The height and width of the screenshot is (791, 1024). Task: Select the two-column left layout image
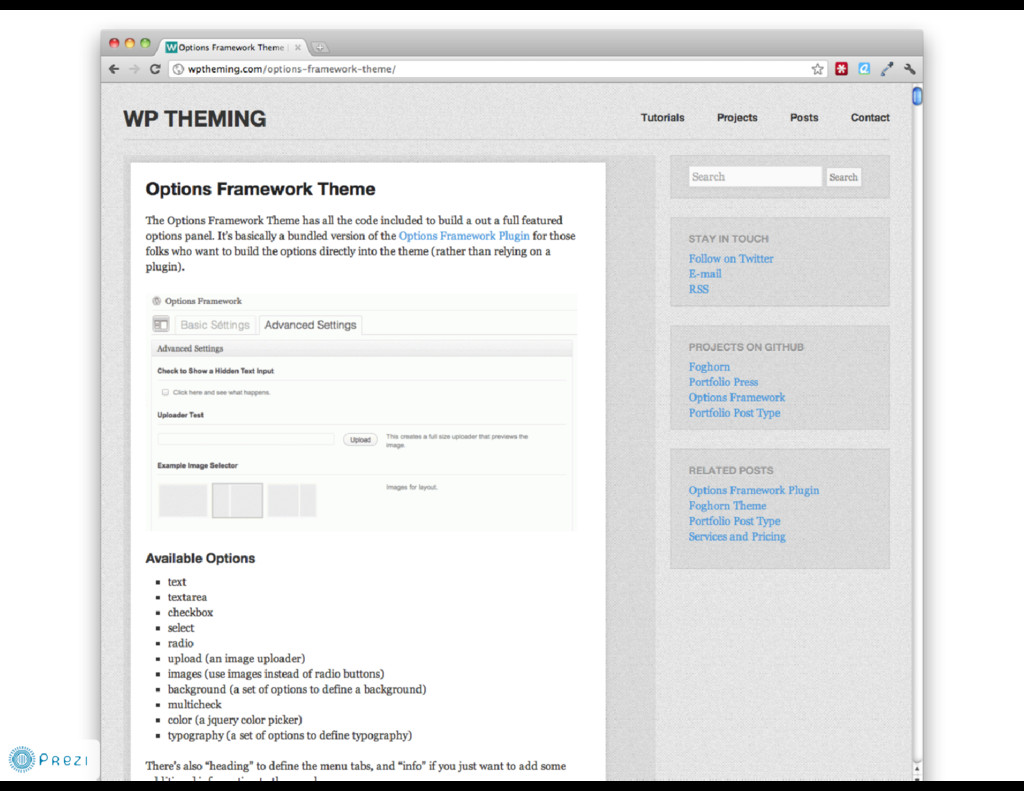[237, 500]
